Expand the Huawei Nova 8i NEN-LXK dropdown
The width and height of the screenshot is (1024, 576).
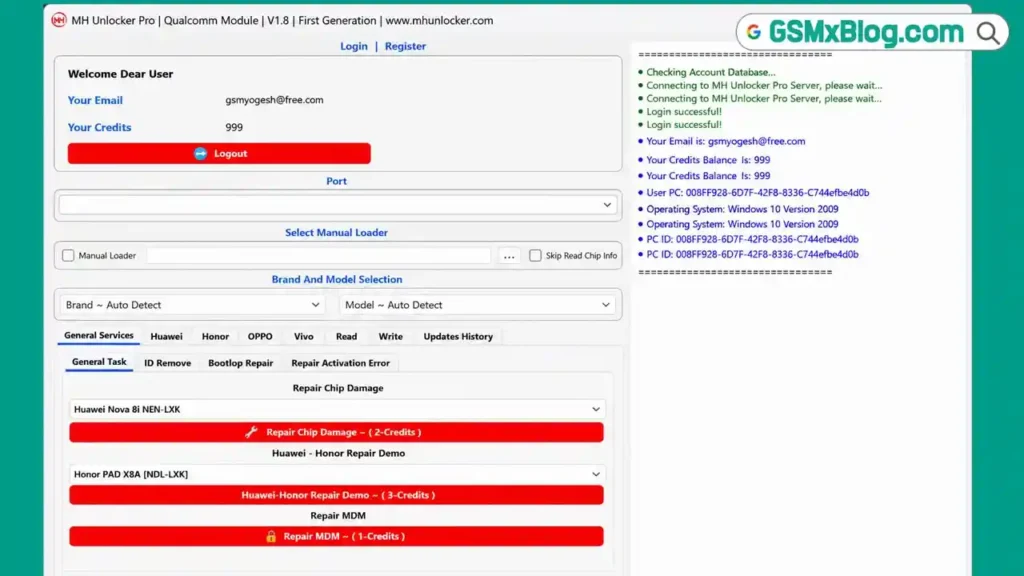(337, 409)
